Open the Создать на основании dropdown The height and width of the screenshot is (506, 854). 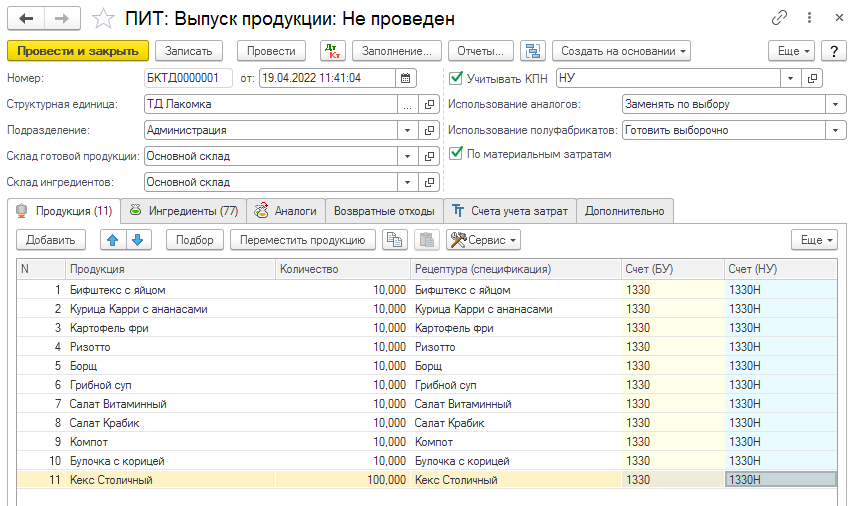[622, 51]
